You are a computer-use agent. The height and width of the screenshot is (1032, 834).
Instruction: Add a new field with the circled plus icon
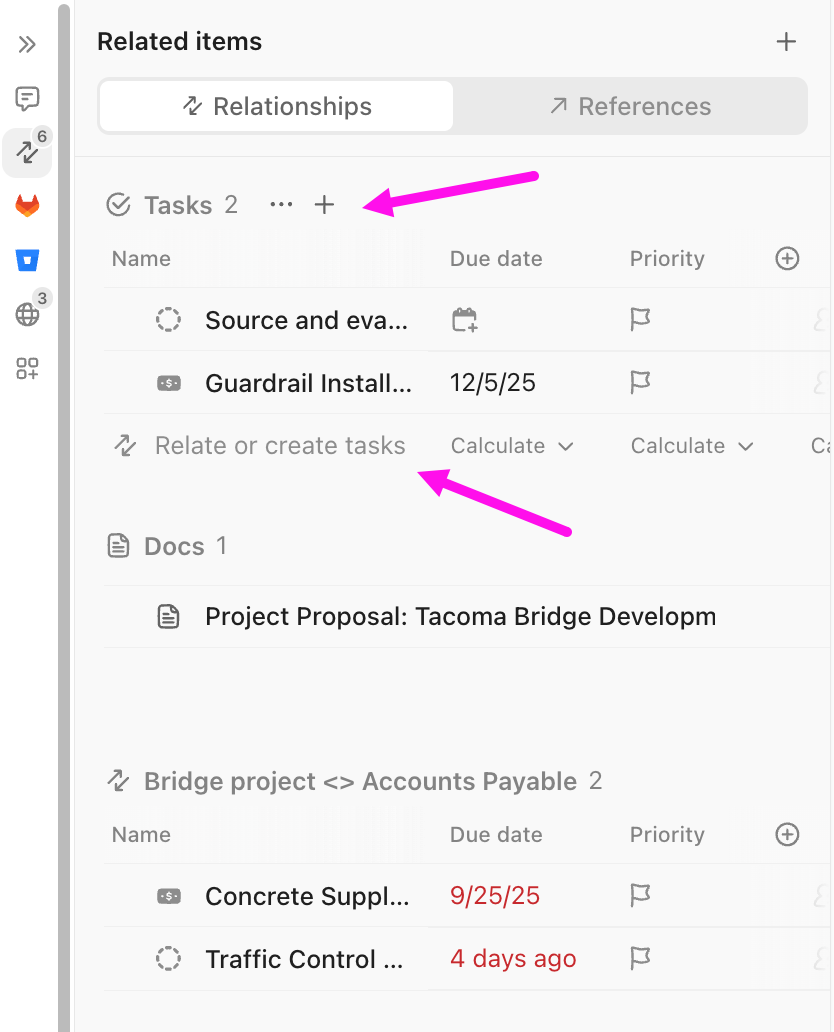(x=787, y=258)
